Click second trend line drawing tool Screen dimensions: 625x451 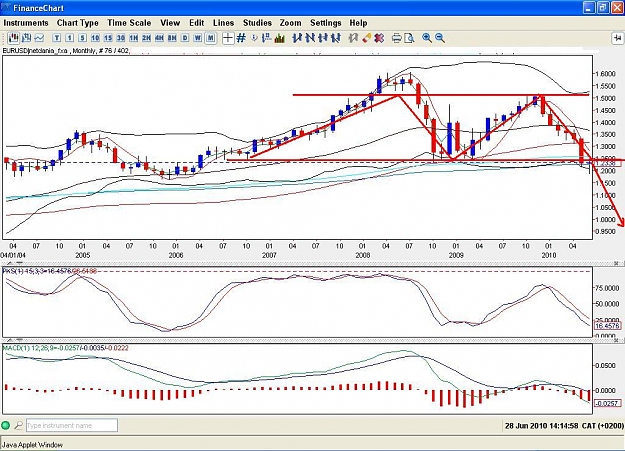click(310, 38)
